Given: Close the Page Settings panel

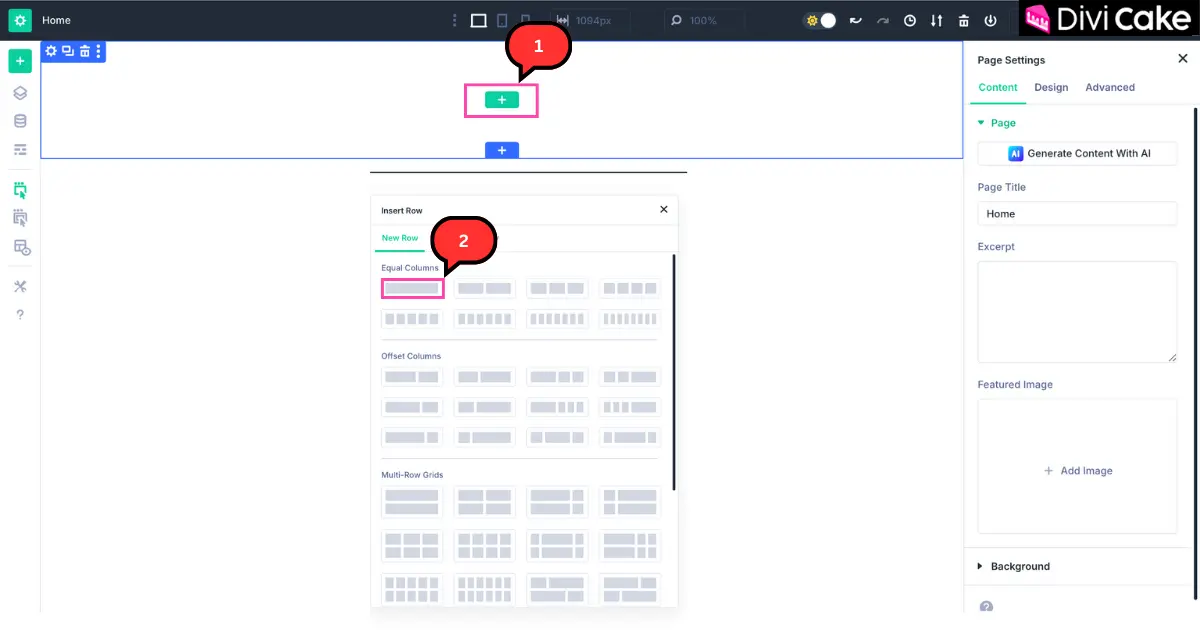Looking at the screenshot, I should point(1183,59).
